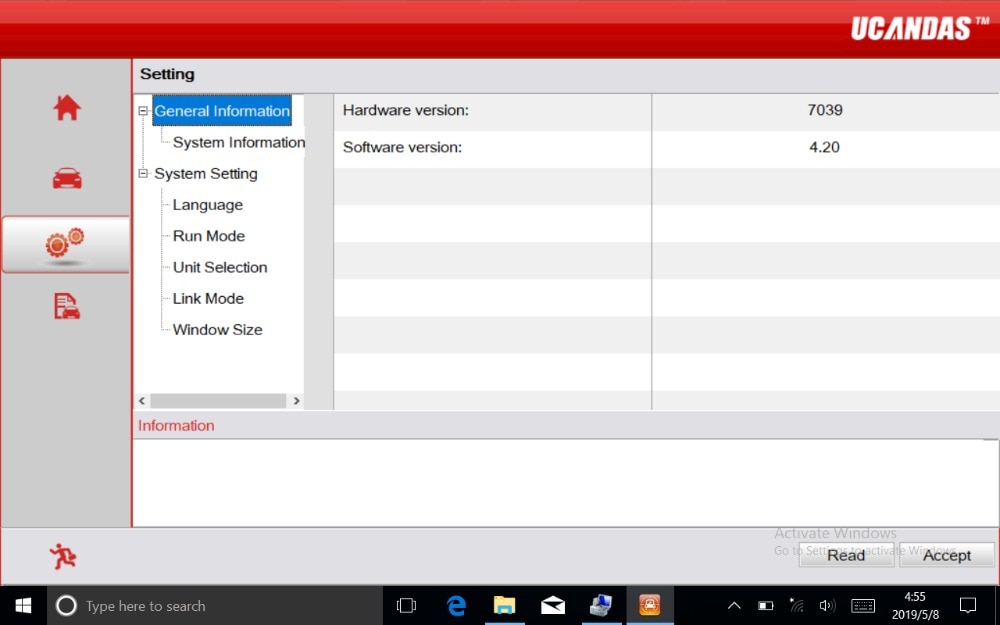Select System Information in the tree
The height and width of the screenshot is (625, 1000).
(x=239, y=142)
